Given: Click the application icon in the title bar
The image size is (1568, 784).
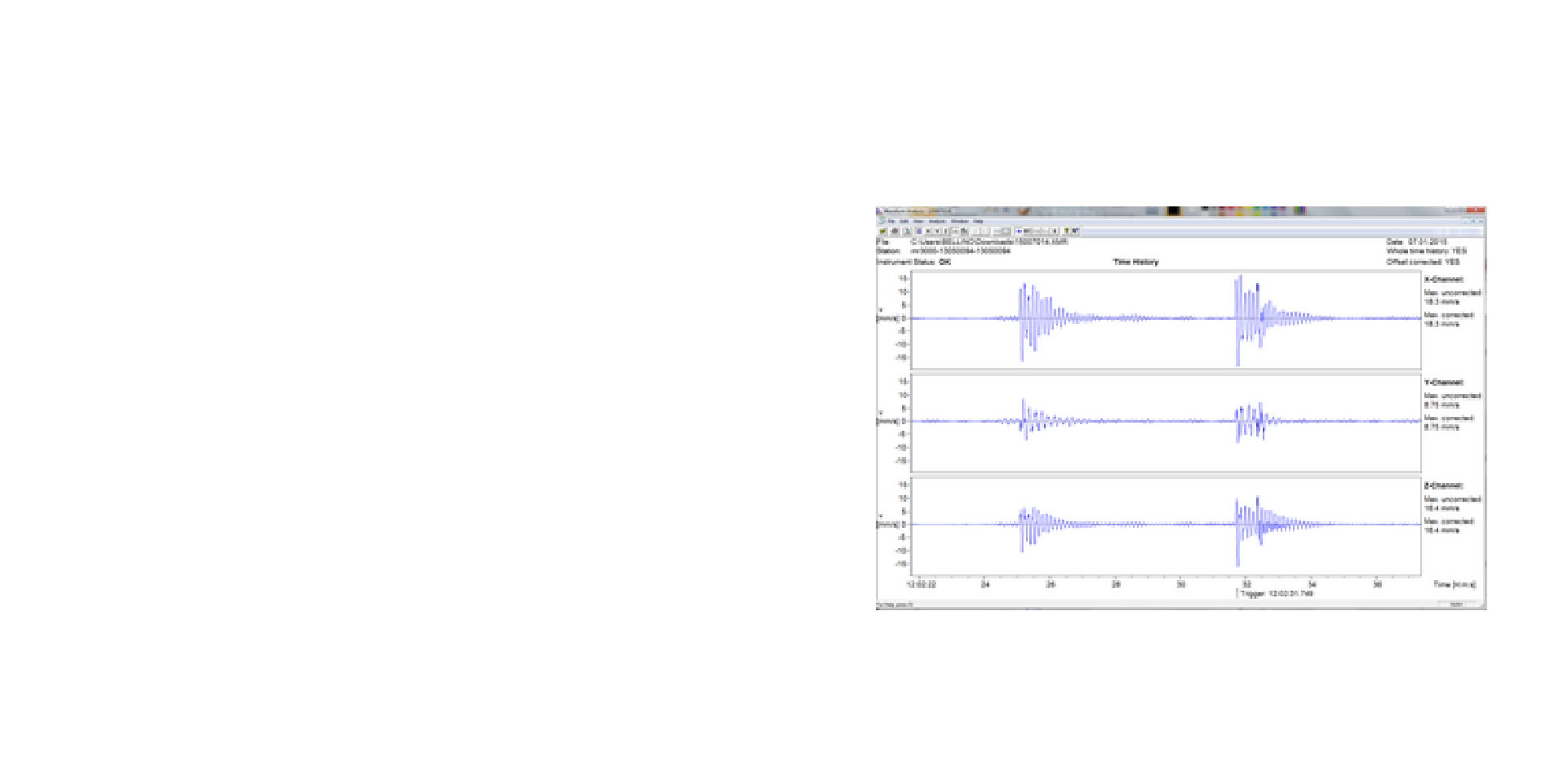Looking at the screenshot, I should coord(881,211).
